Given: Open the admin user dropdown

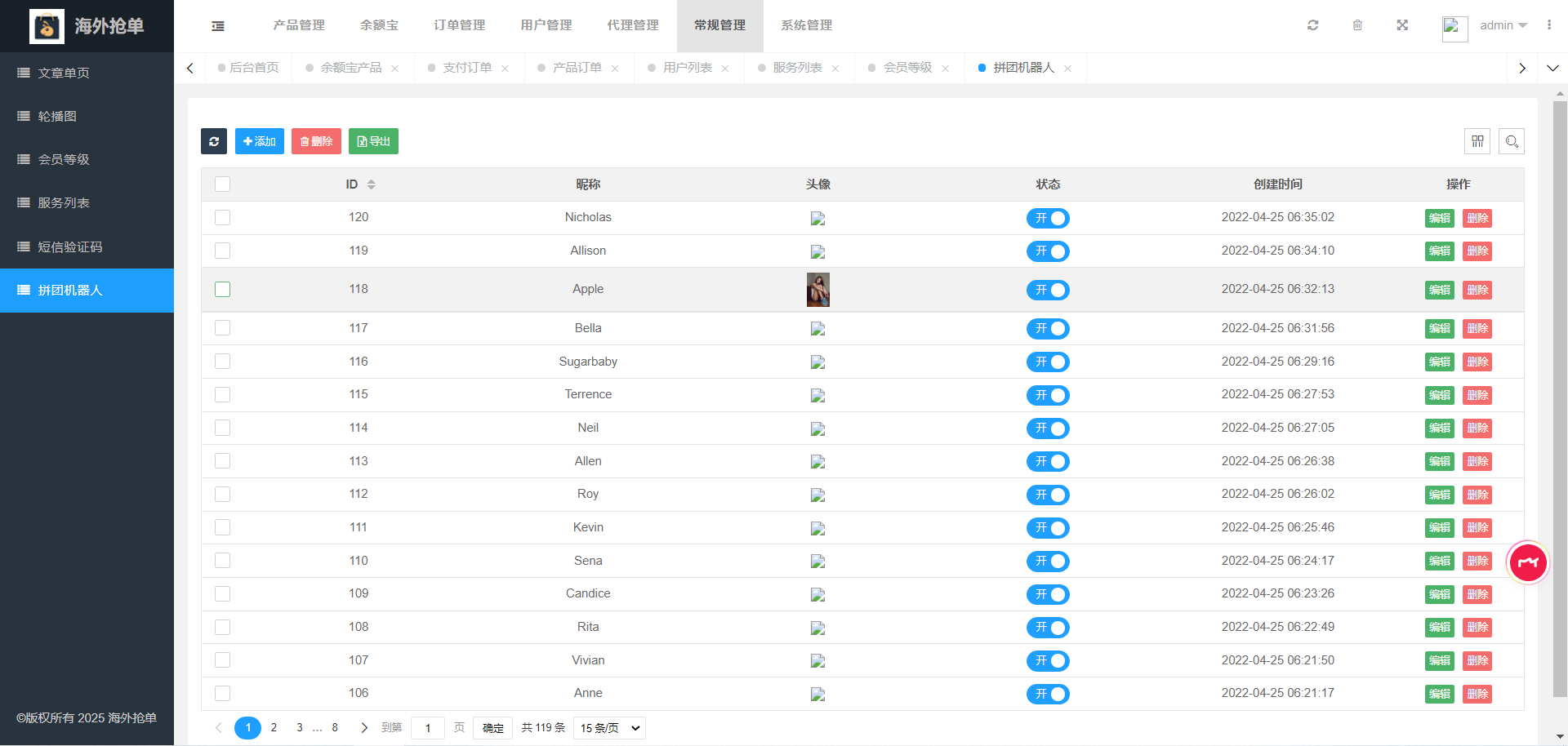Looking at the screenshot, I should click(x=1503, y=25).
